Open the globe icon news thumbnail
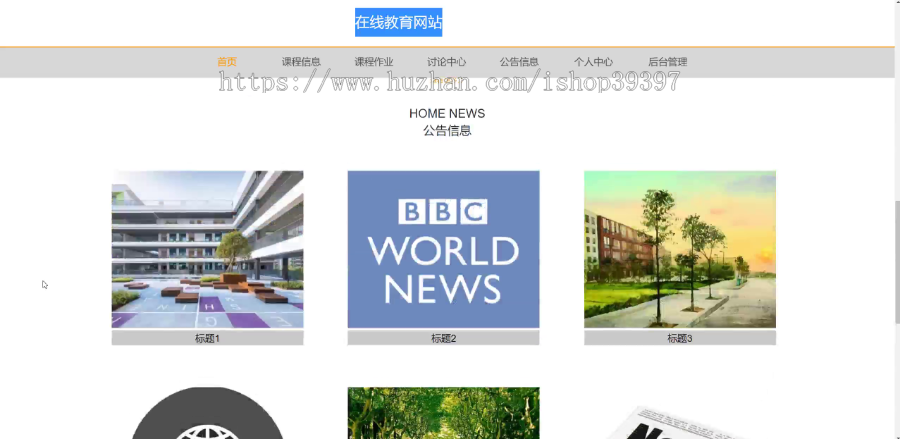 point(207,413)
